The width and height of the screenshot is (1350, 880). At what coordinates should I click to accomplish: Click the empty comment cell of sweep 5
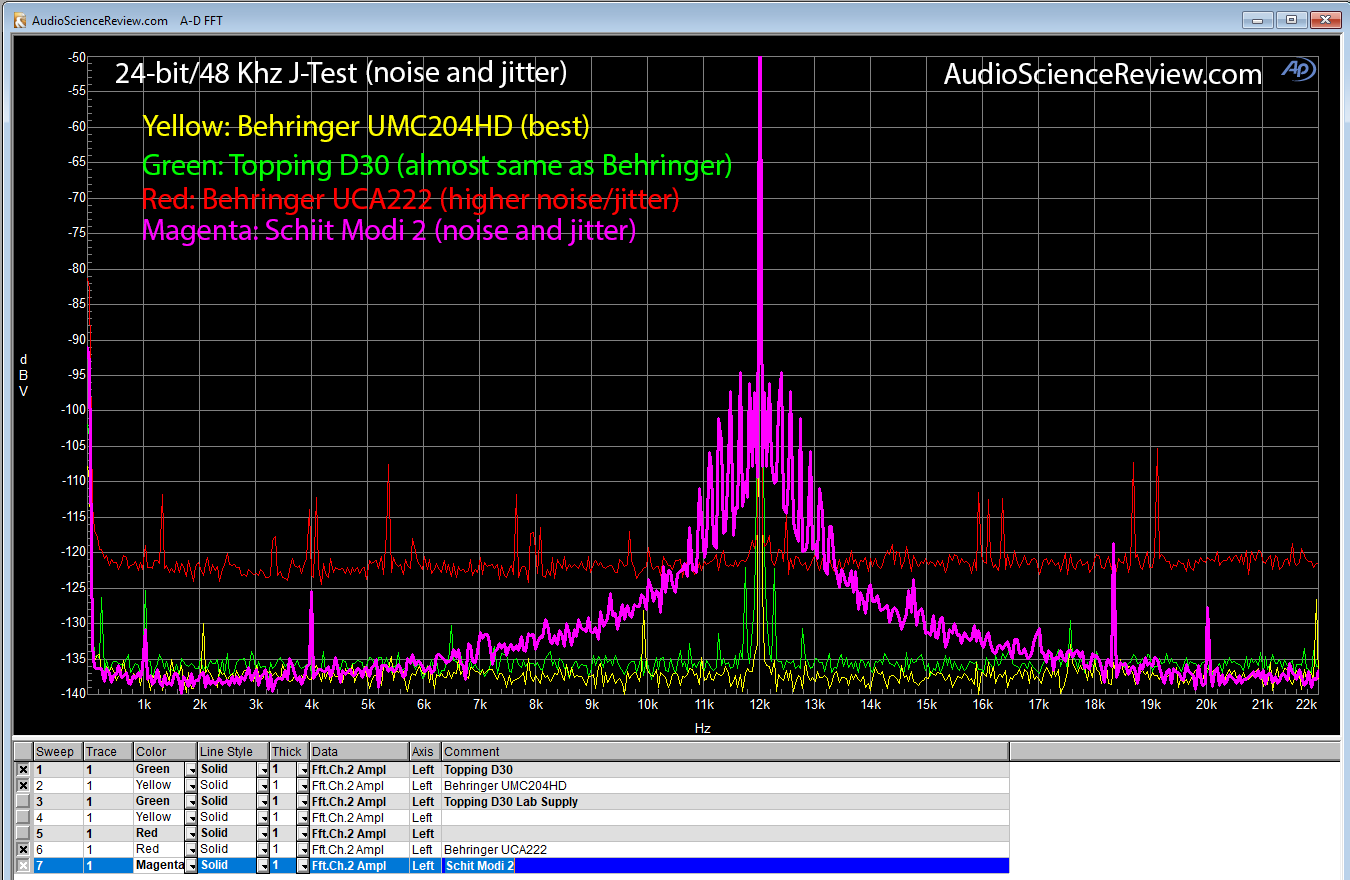(x=725, y=833)
